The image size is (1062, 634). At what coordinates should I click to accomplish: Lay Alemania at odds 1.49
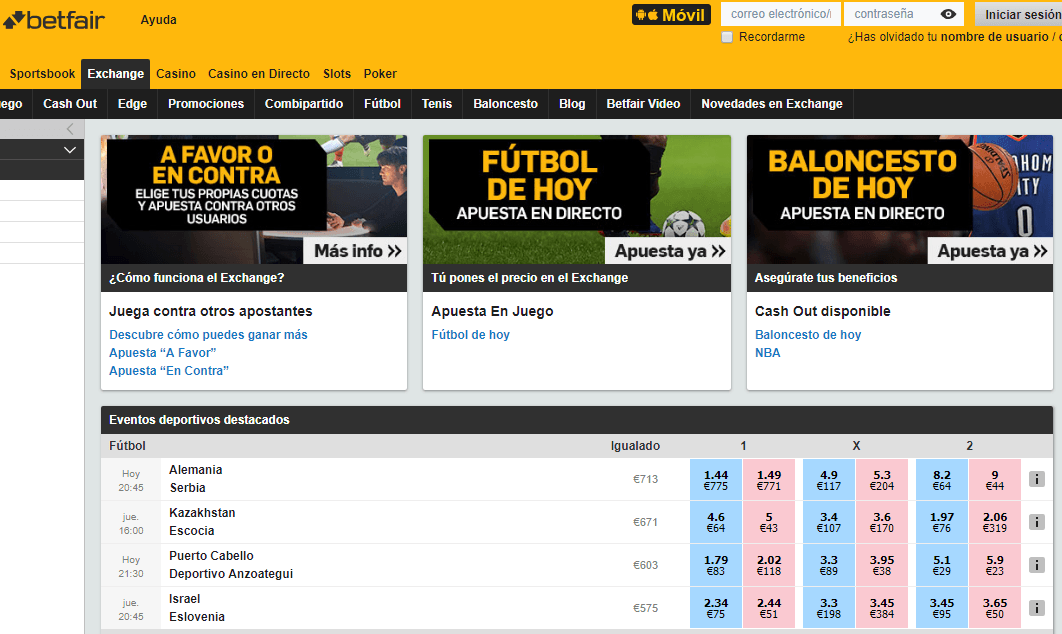point(769,480)
